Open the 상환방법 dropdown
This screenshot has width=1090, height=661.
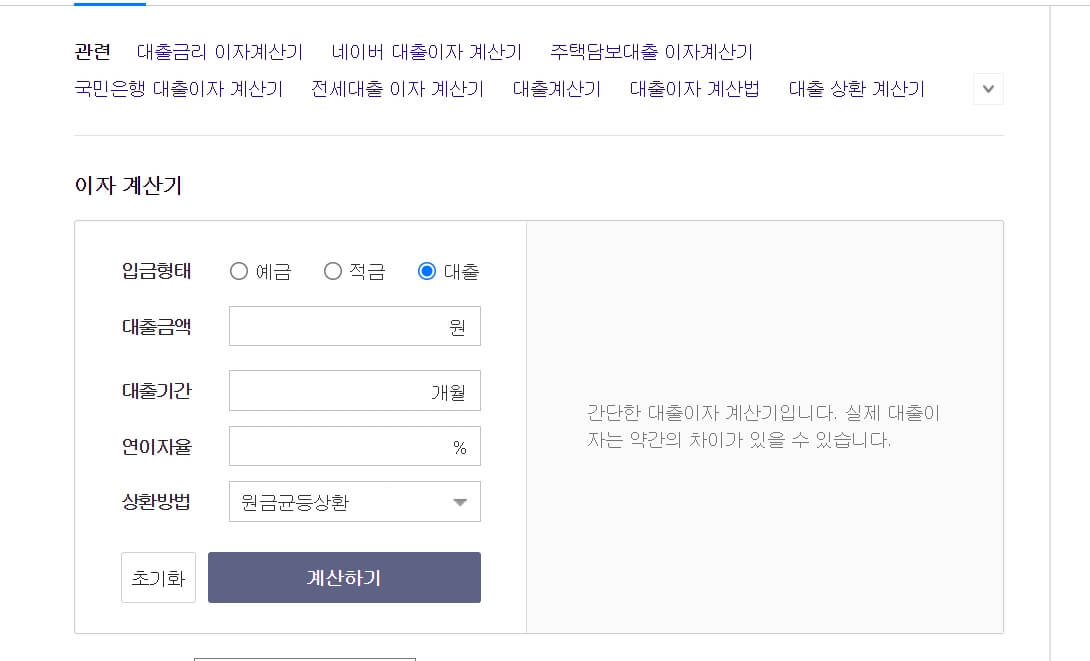point(355,502)
